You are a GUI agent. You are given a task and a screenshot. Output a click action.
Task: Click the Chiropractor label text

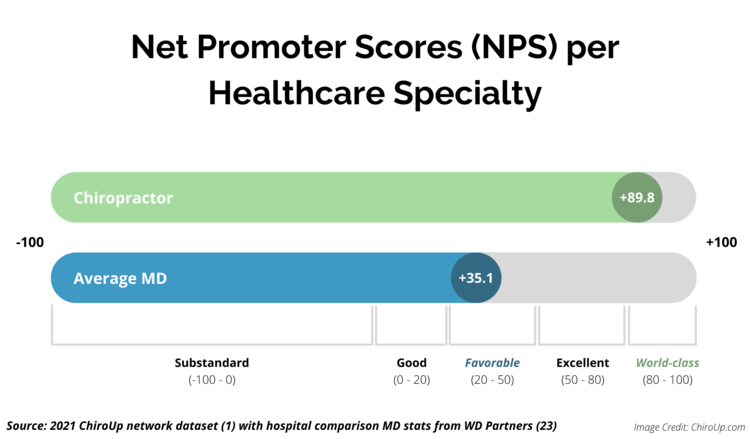(123, 198)
